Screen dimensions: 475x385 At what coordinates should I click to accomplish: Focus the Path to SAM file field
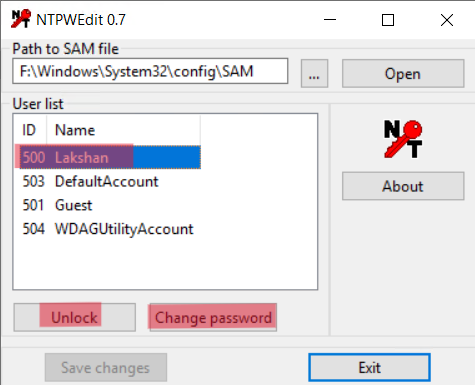150,71
